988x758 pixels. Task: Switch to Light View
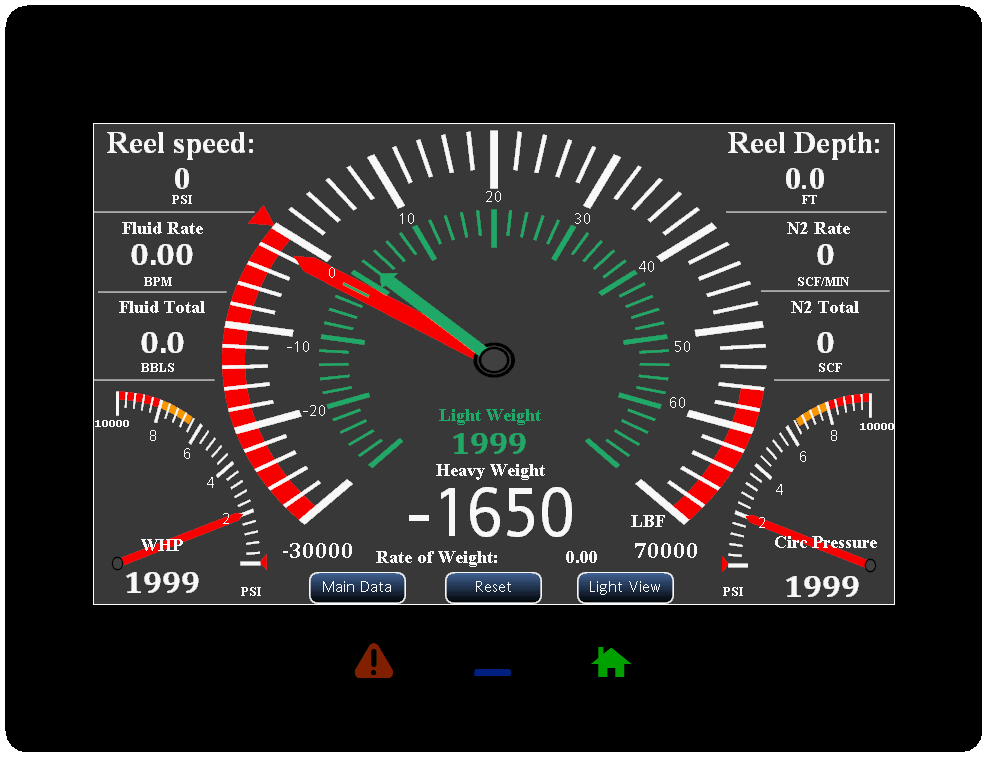click(625, 587)
